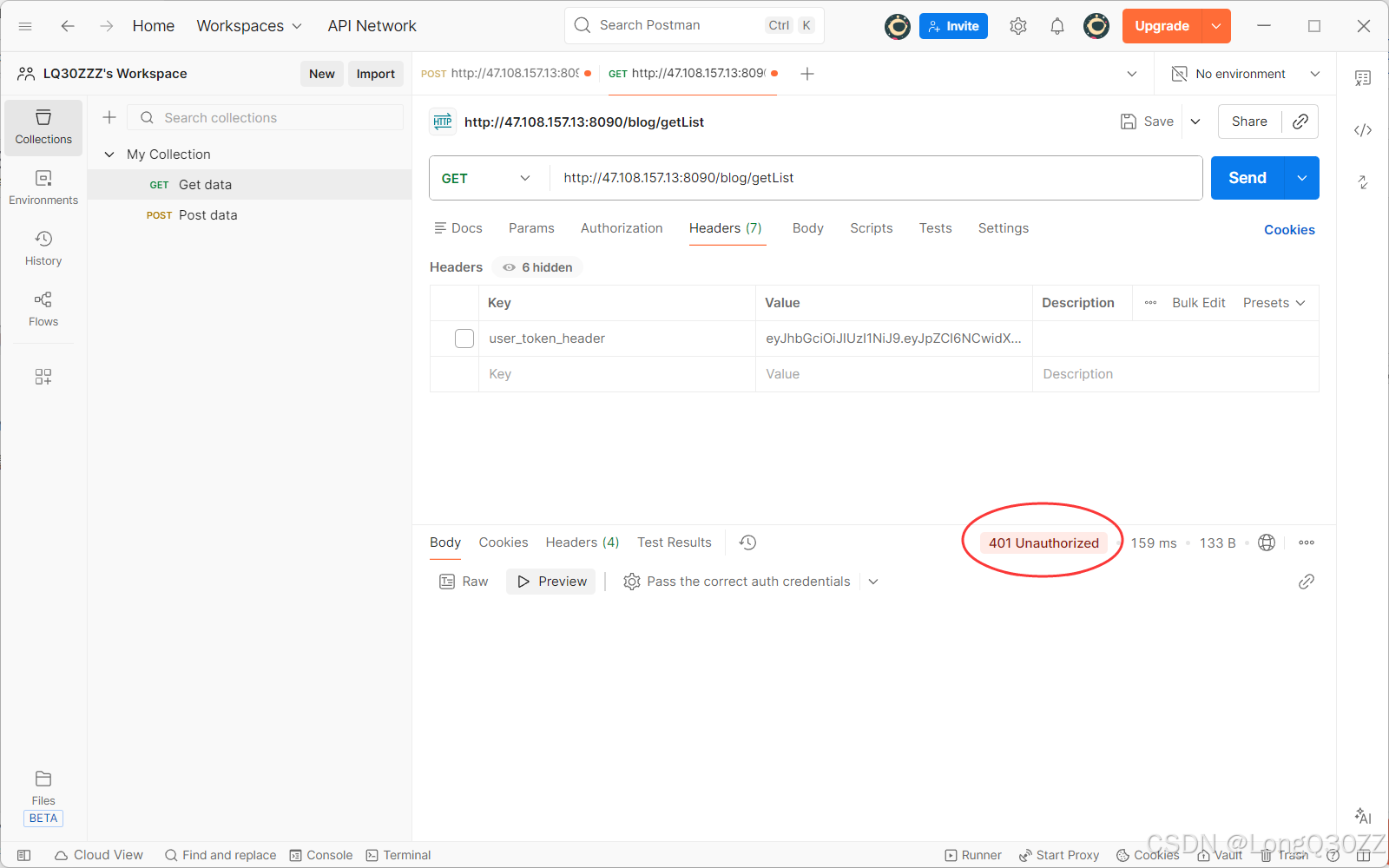Select the Post data request
Screen dimensions: 1389x868
[x=250, y=215]
